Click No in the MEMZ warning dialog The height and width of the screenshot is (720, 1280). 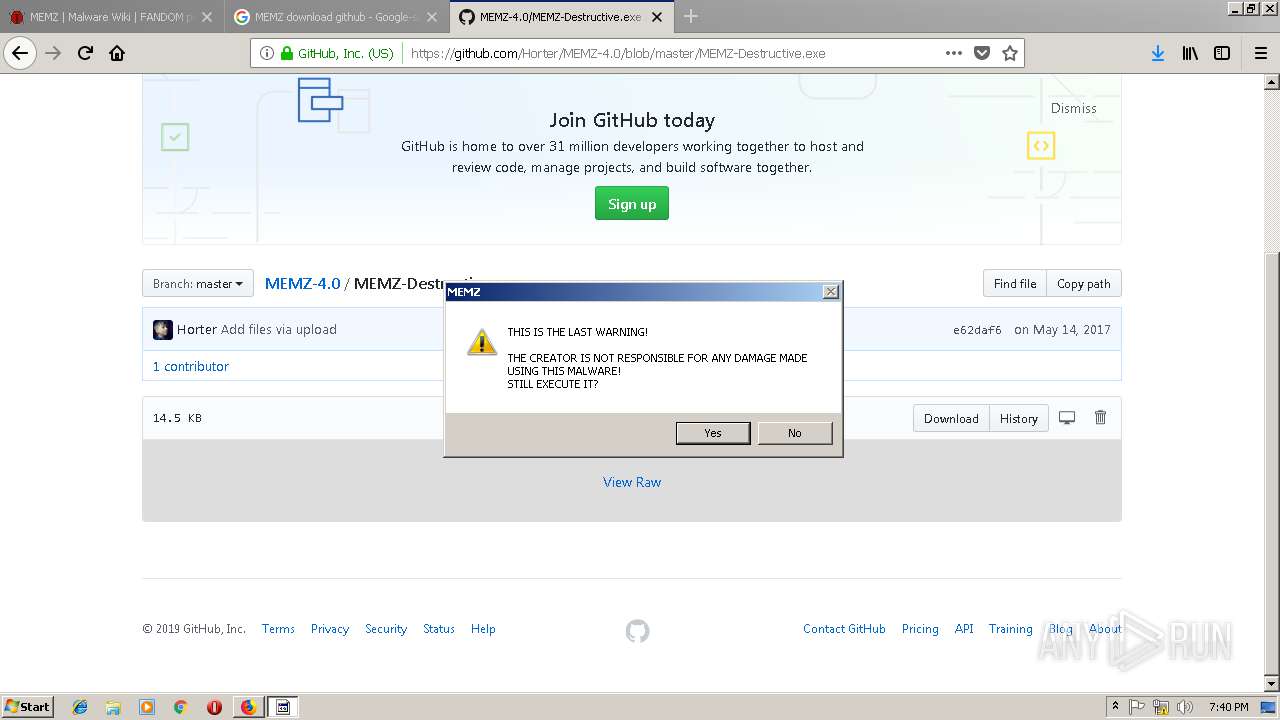795,433
